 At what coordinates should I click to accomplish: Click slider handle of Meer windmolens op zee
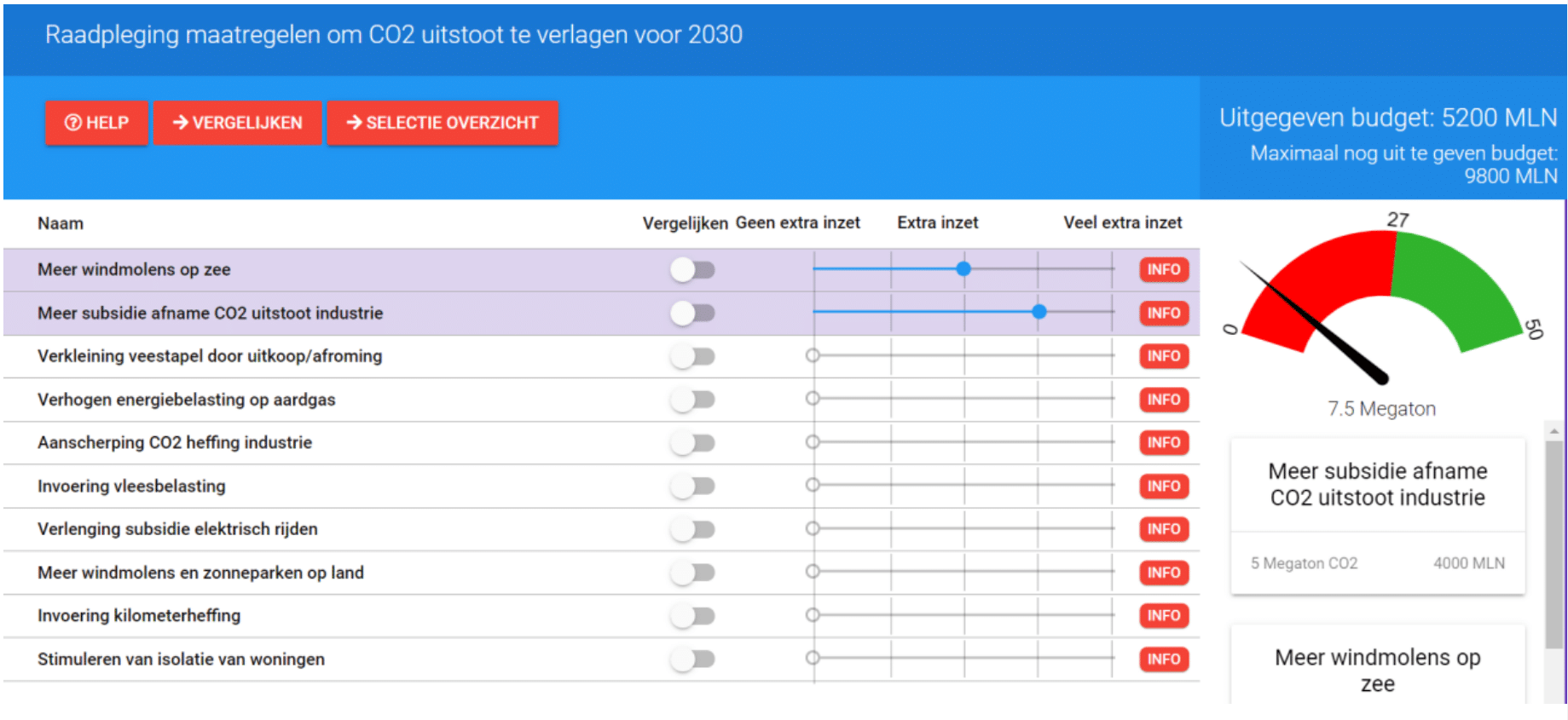tap(963, 269)
